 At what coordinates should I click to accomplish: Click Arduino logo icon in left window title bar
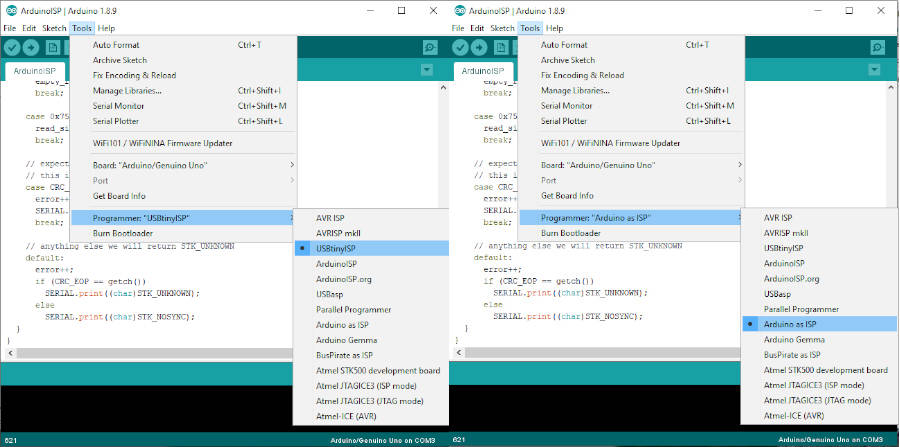tap(10, 10)
